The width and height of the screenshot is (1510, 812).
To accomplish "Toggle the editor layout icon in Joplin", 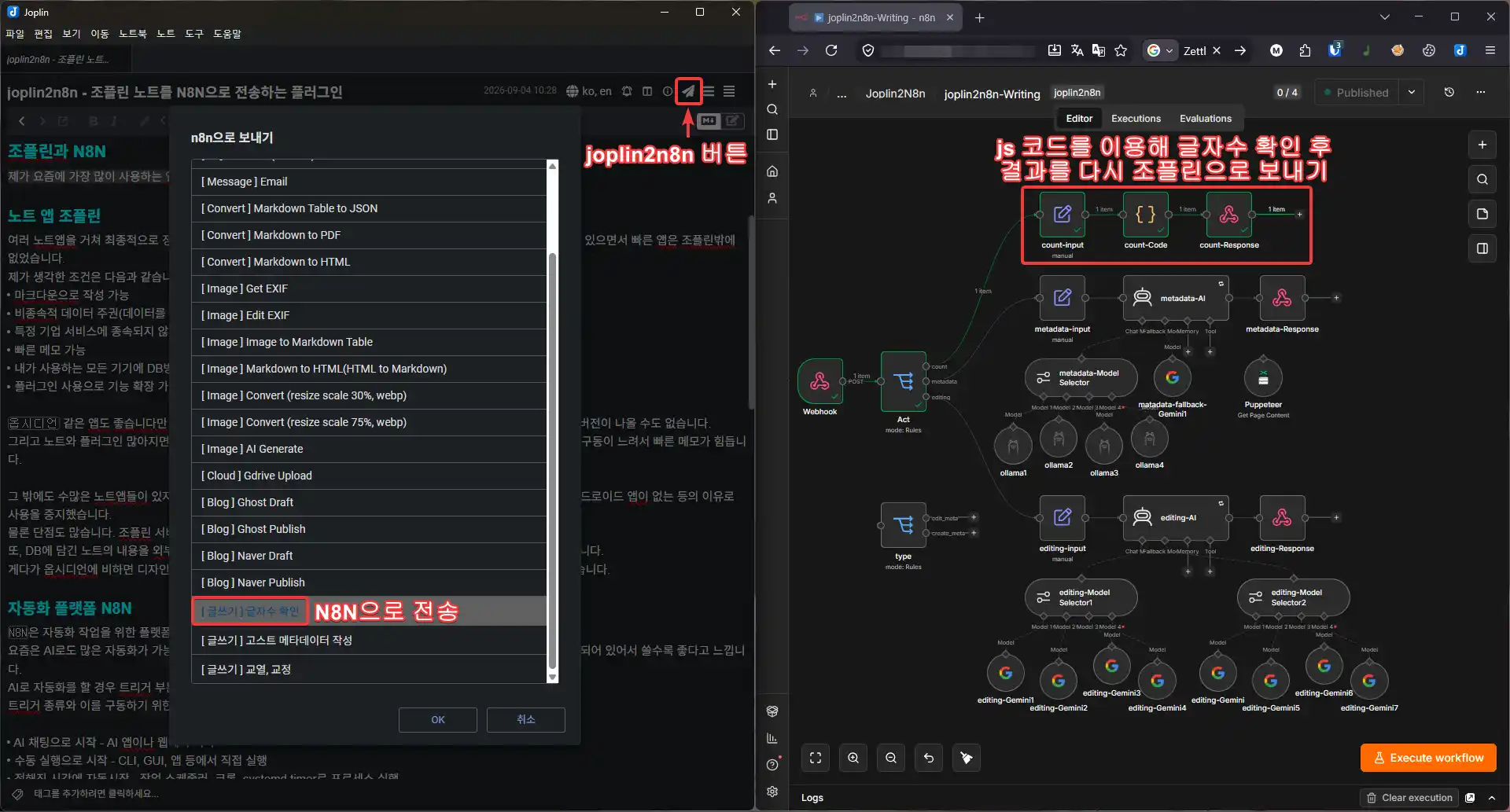I will (x=647, y=91).
